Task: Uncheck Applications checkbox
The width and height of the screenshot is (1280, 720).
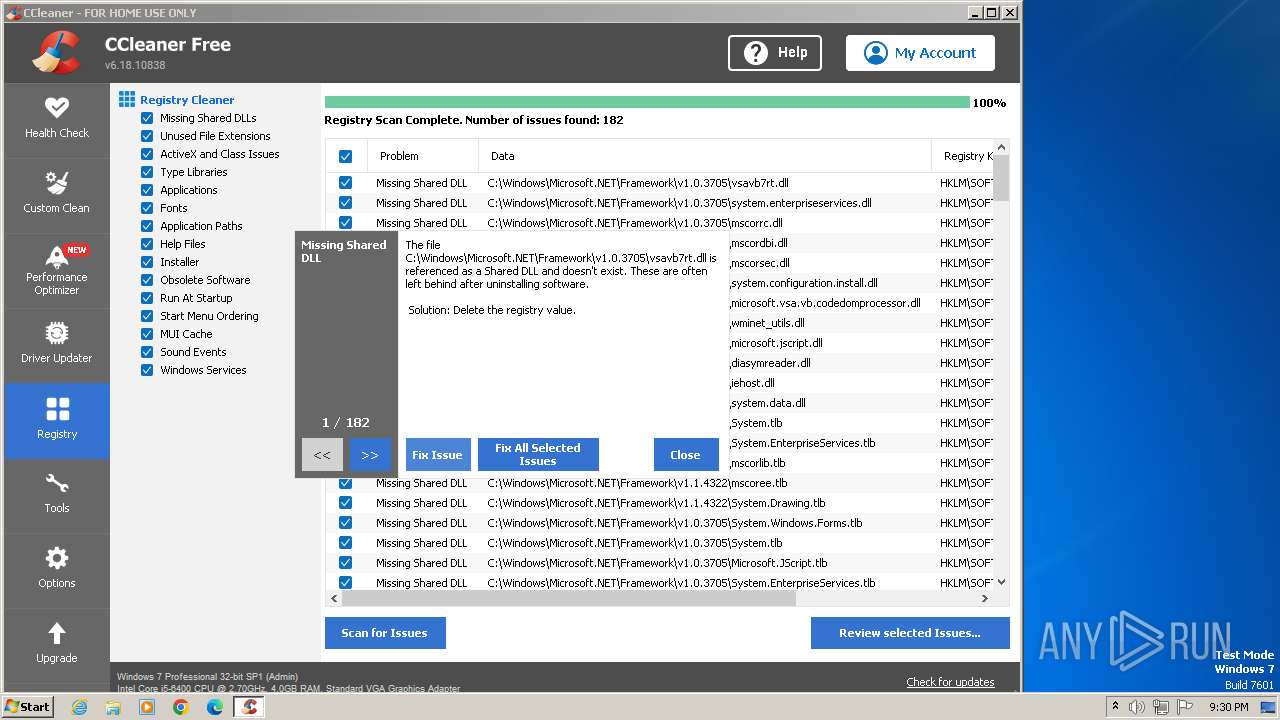Action: (x=147, y=190)
